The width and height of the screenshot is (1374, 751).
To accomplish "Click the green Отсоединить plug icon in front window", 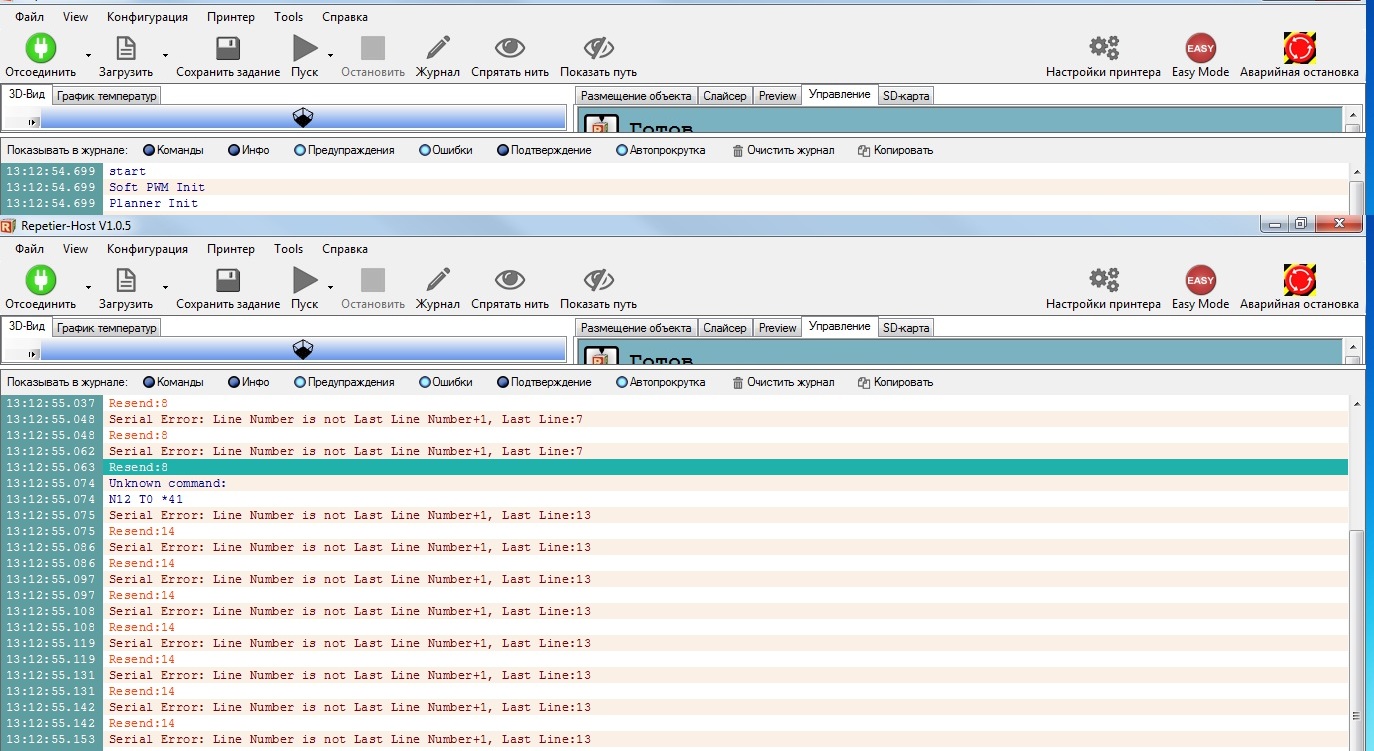I will tap(40, 280).
